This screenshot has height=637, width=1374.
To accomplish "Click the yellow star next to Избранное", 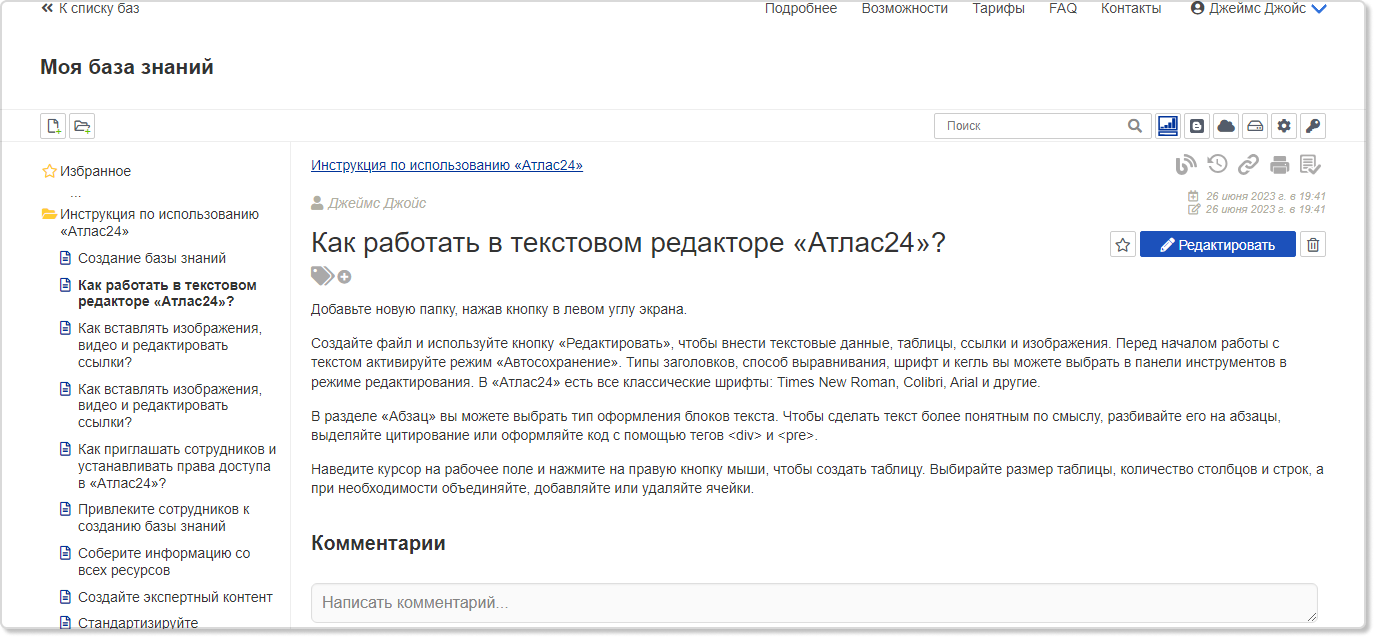I will 49,171.
